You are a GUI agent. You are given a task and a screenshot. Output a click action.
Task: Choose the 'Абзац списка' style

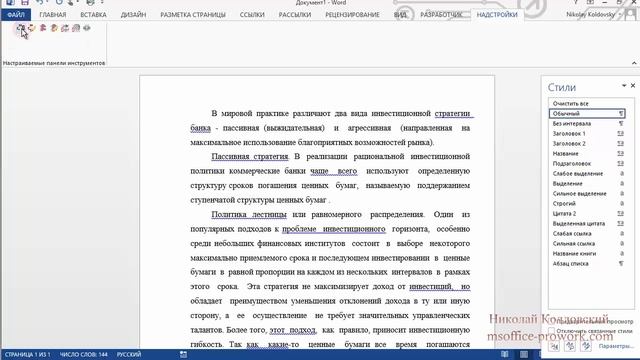point(587,264)
